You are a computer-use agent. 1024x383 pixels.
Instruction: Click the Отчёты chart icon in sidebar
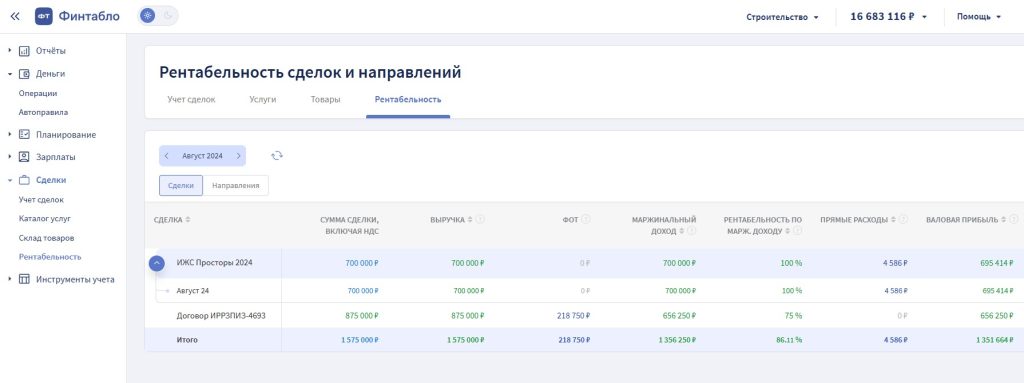tap(24, 51)
